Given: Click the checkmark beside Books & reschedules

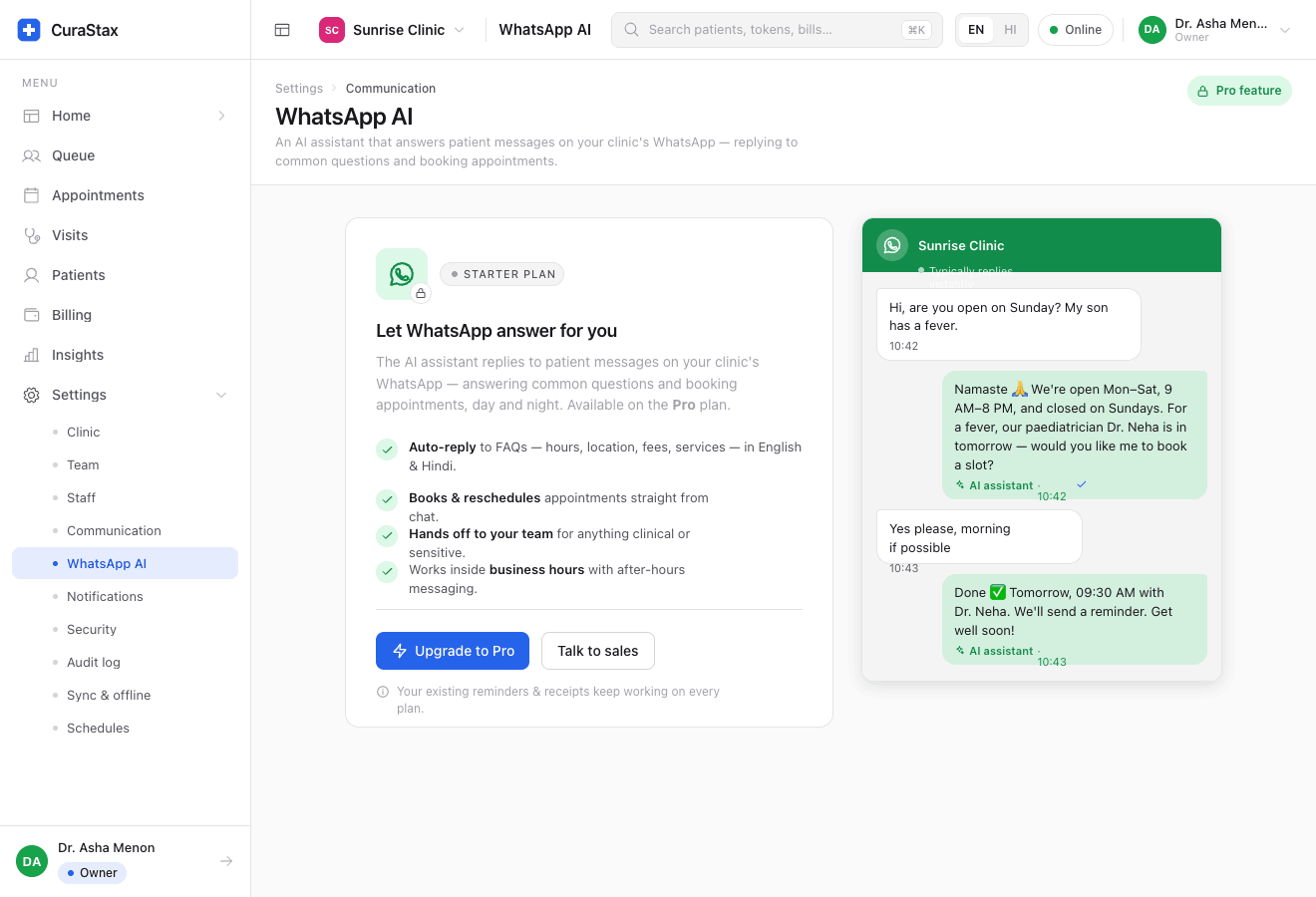Looking at the screenshot, I should pos(387,500).
